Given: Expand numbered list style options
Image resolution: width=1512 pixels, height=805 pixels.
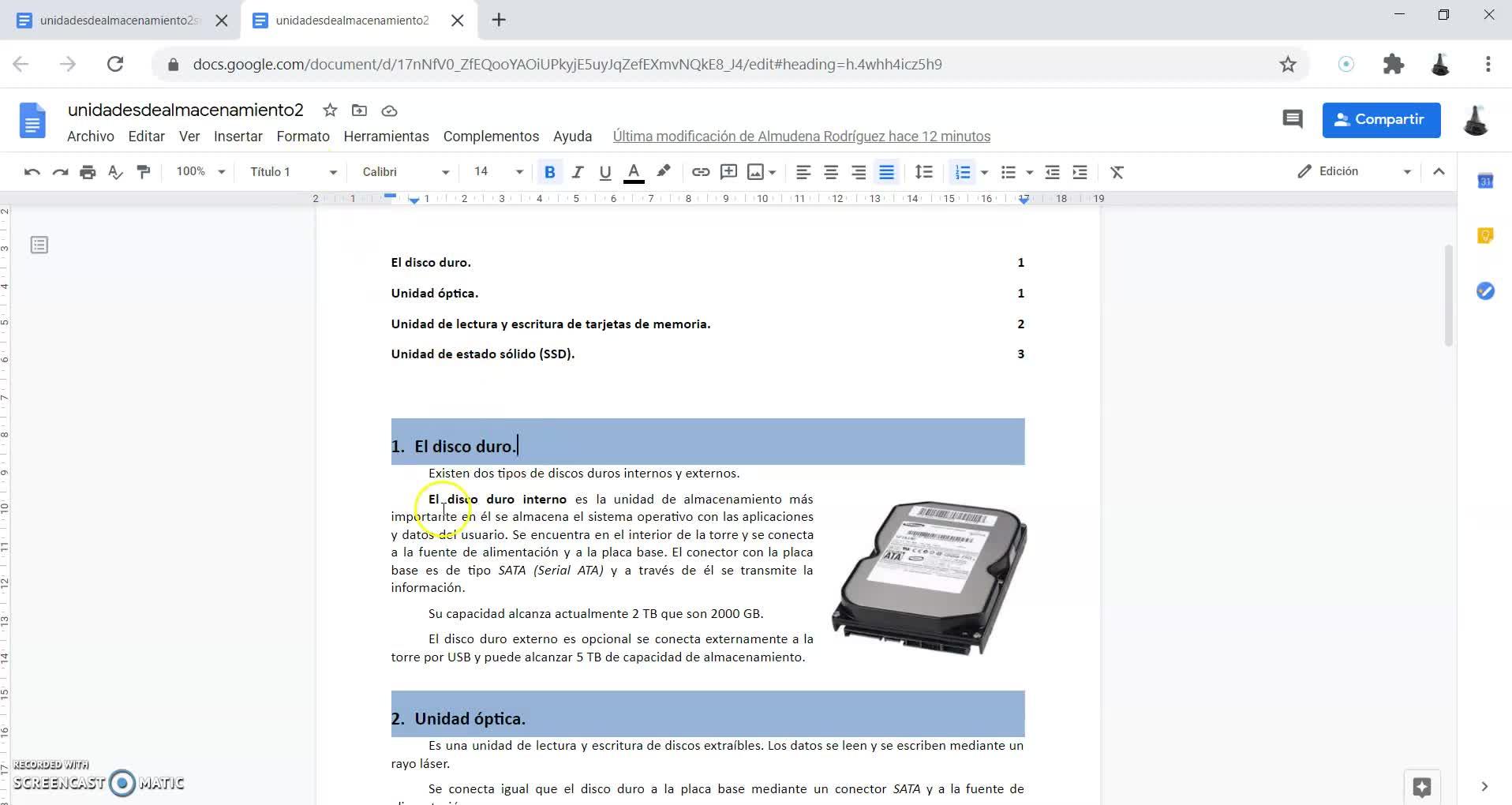Looking at the screenshot, I should (984, 172).
